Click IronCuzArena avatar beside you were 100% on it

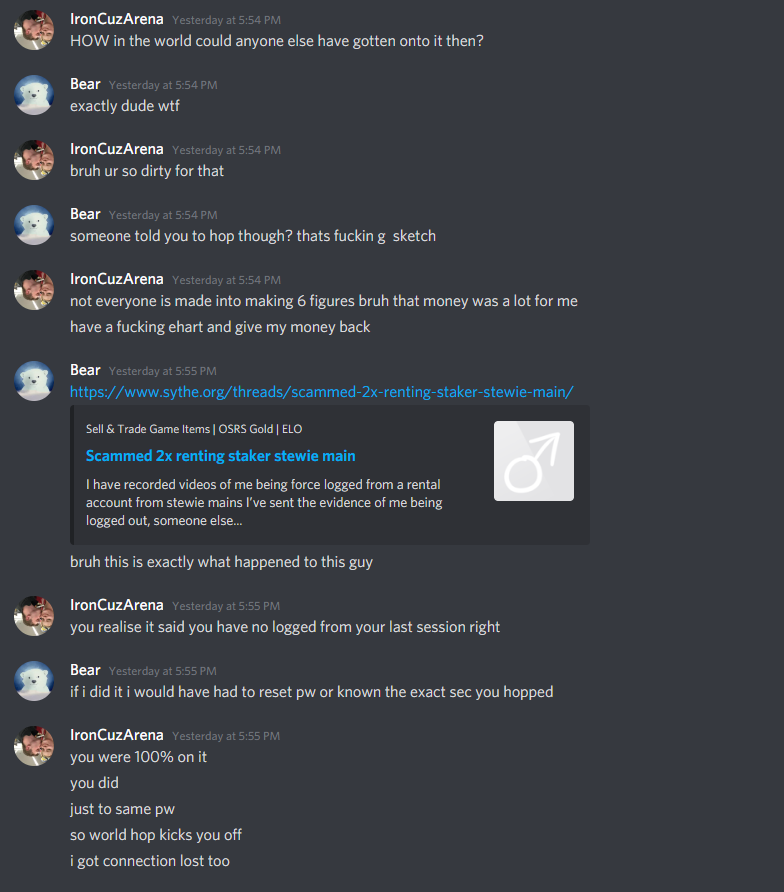(34, 746)
